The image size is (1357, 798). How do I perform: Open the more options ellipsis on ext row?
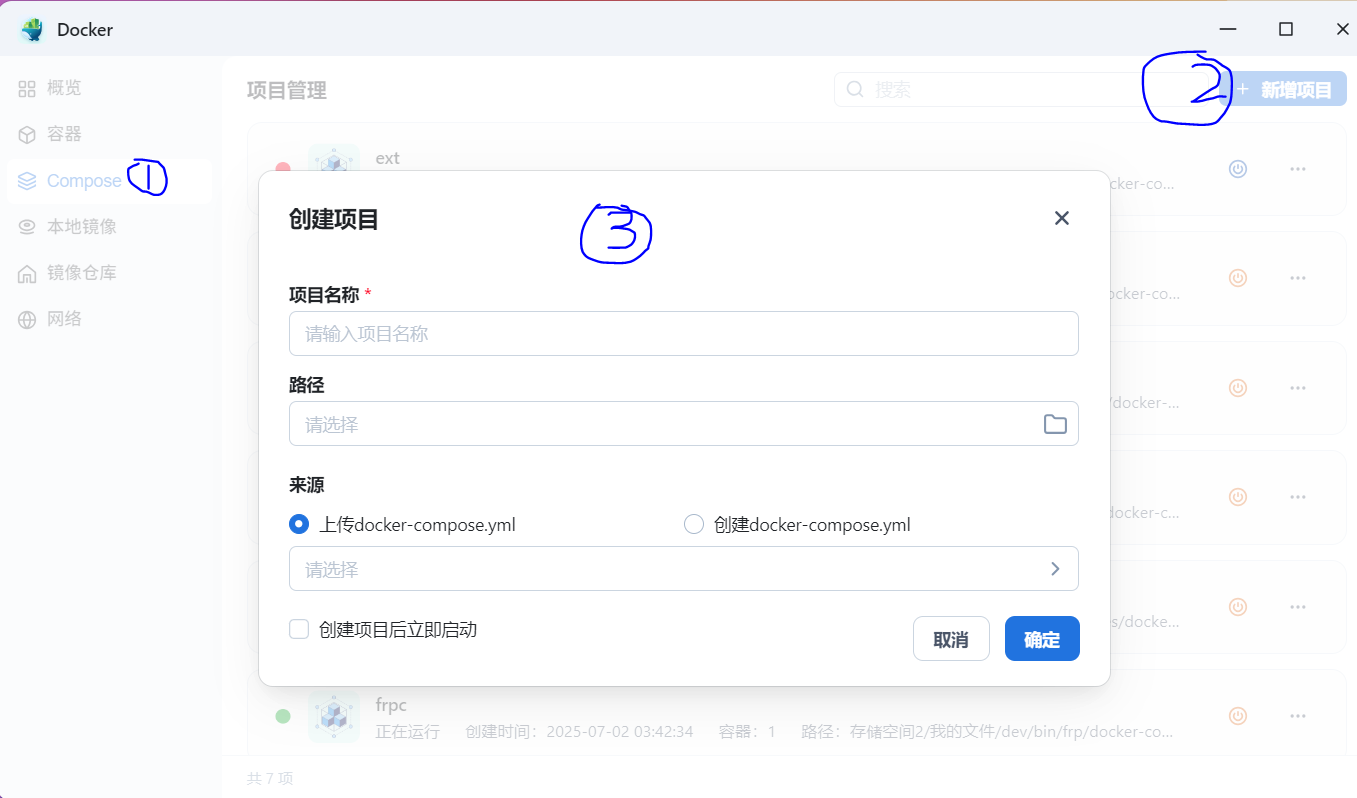coord(1298,169)
